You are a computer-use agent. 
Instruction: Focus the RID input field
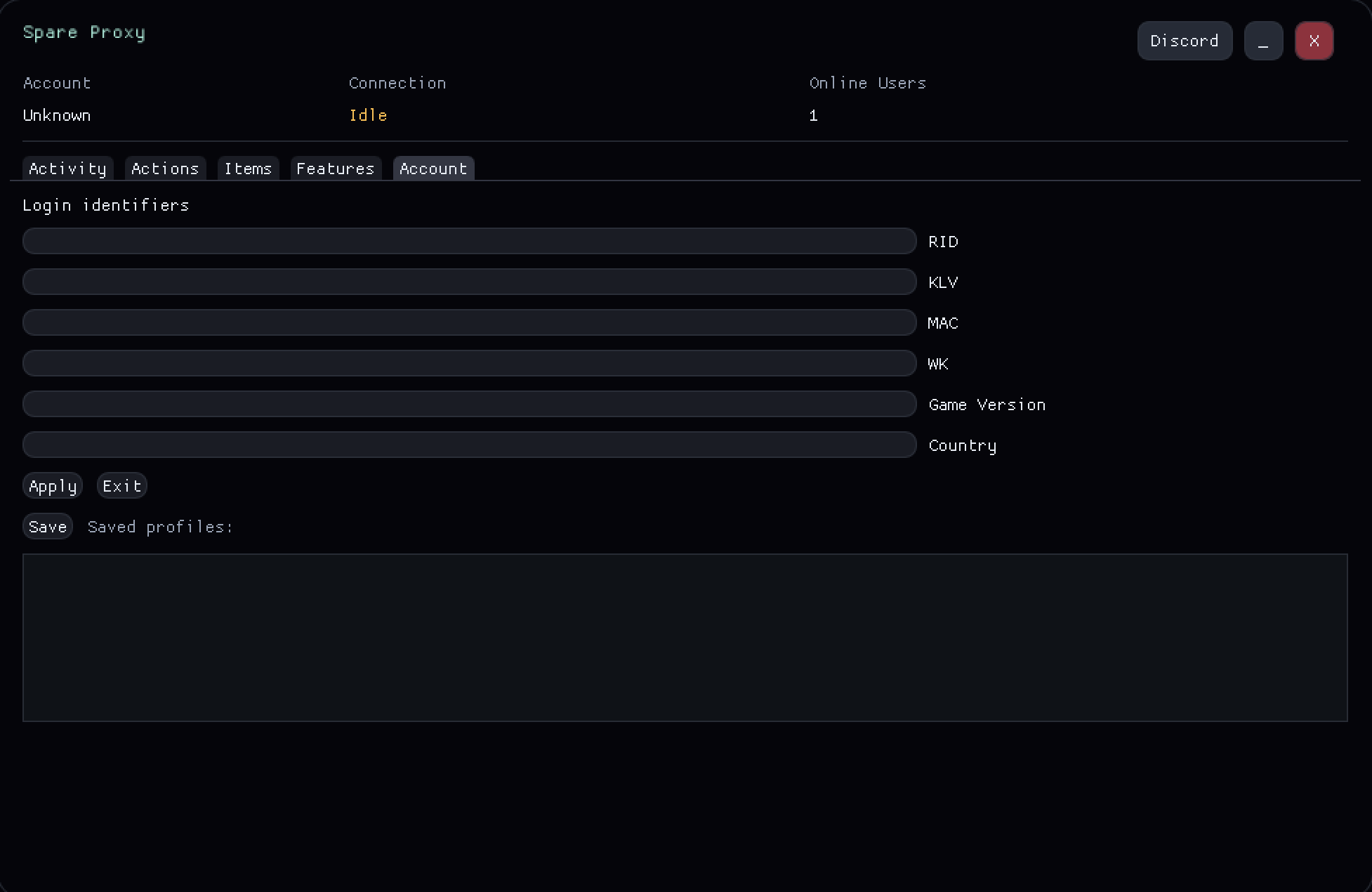pyautogui.click(x=469, y=241)
